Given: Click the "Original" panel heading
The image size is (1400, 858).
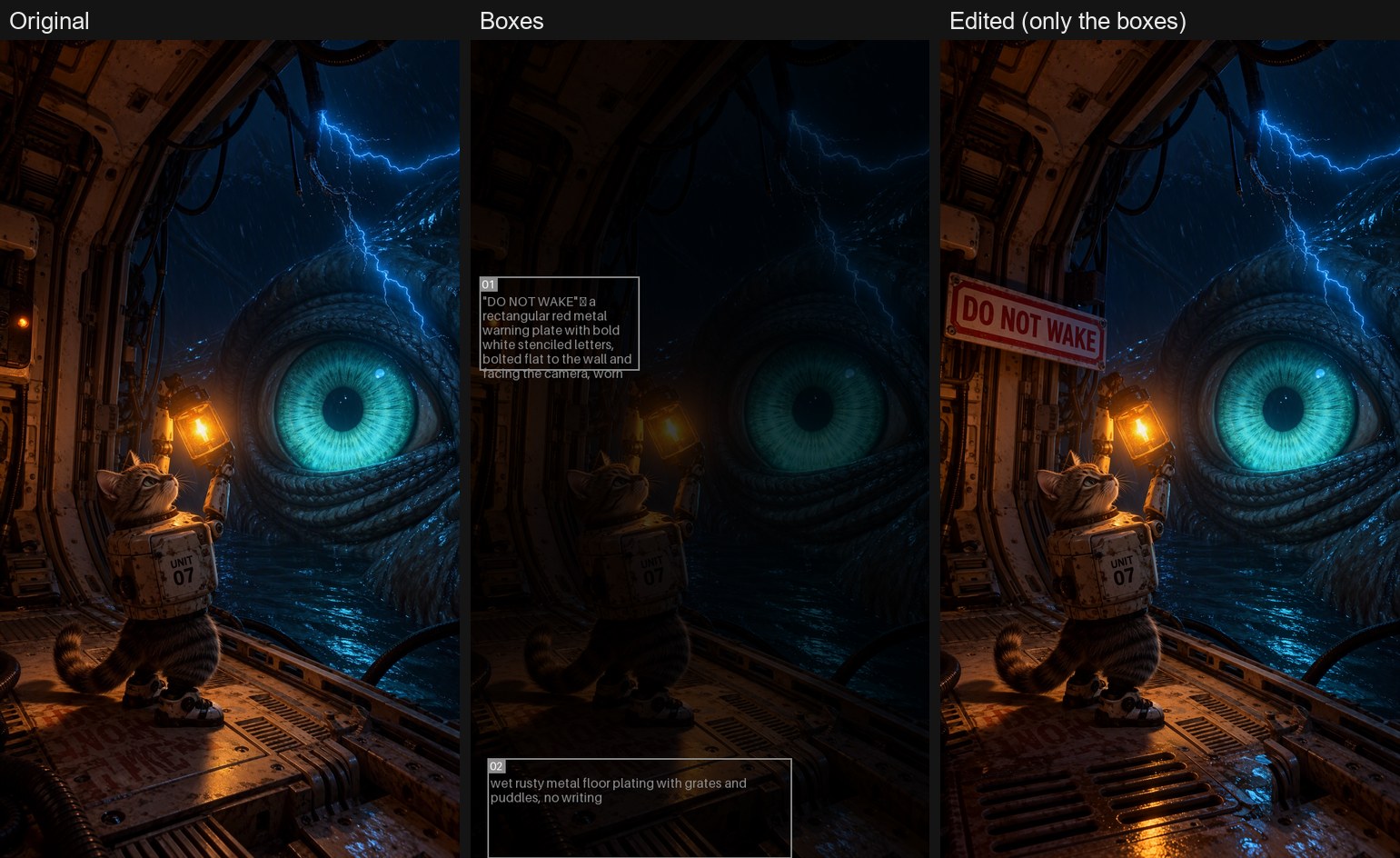Looking at the screenshot, I should pyautogui.click(x=49, y=21).
